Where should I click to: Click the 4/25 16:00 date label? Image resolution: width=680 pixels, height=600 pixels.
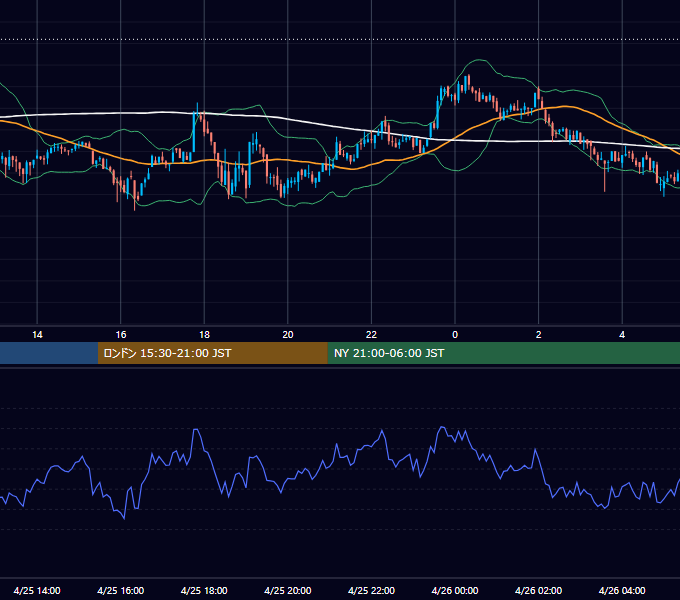click(121, 590)
